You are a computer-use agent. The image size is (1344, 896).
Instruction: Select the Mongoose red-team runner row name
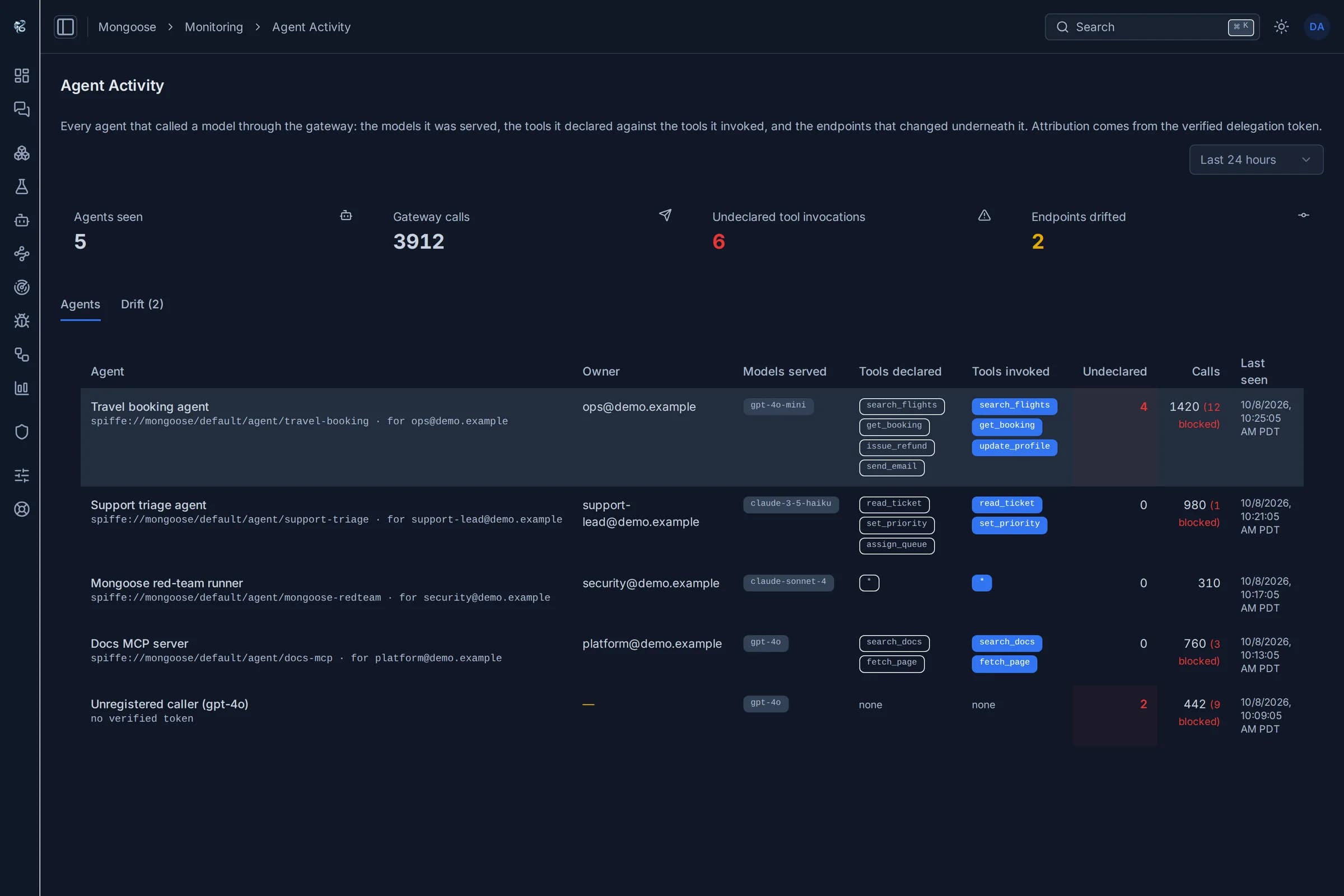pyautogui.click(x=167, y=583)
